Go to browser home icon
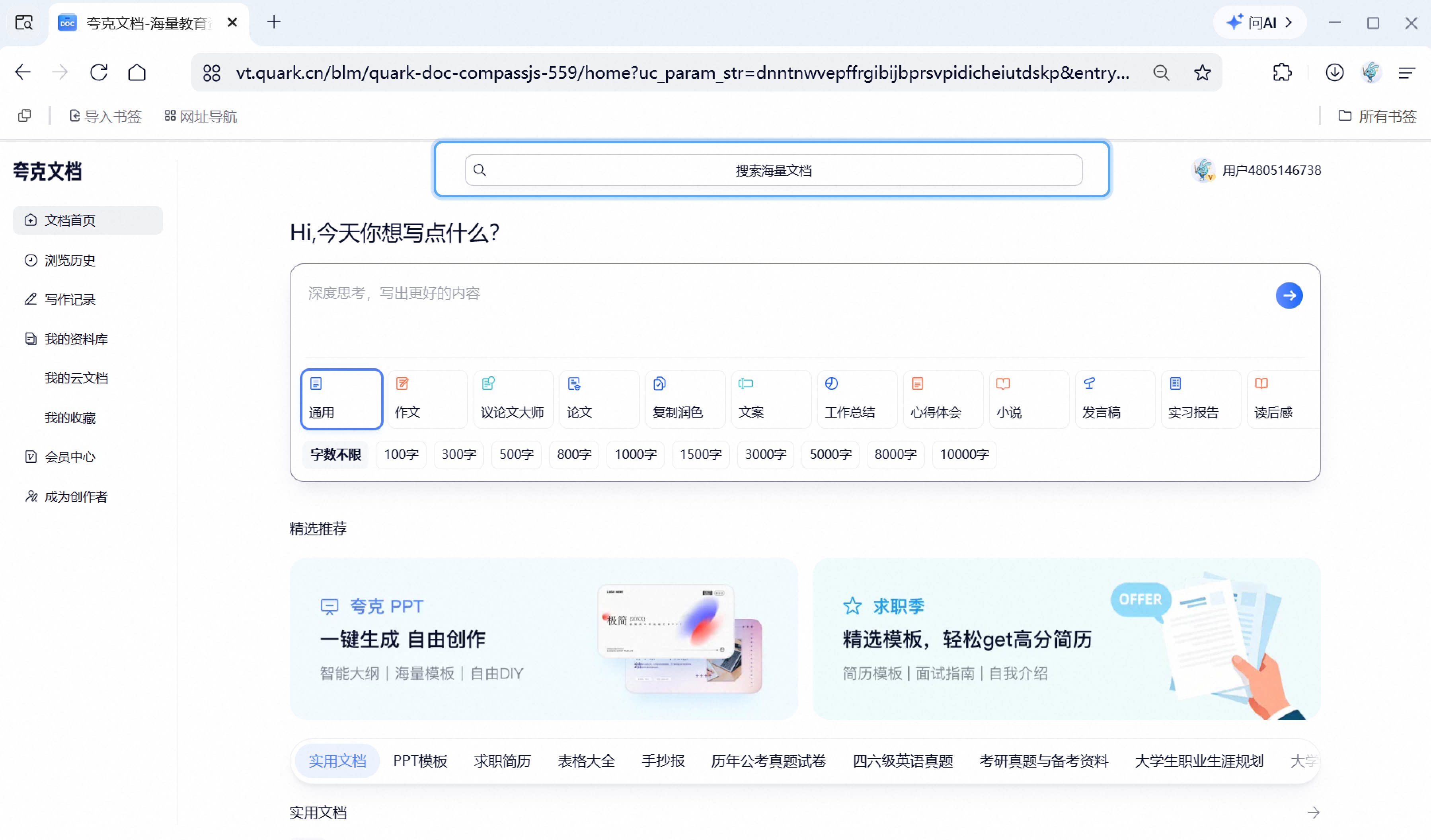The image size is (1431, 840). click(137, 73)
